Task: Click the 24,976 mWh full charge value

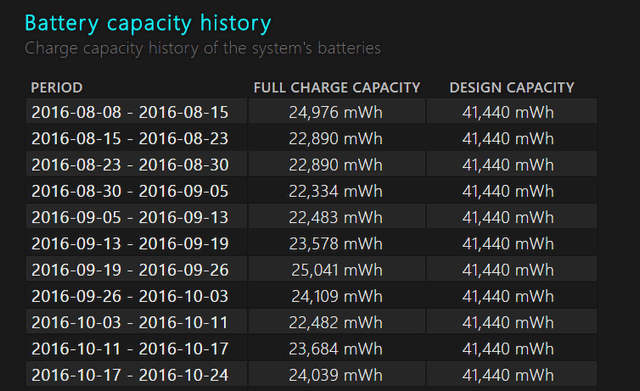Action: 336,112
